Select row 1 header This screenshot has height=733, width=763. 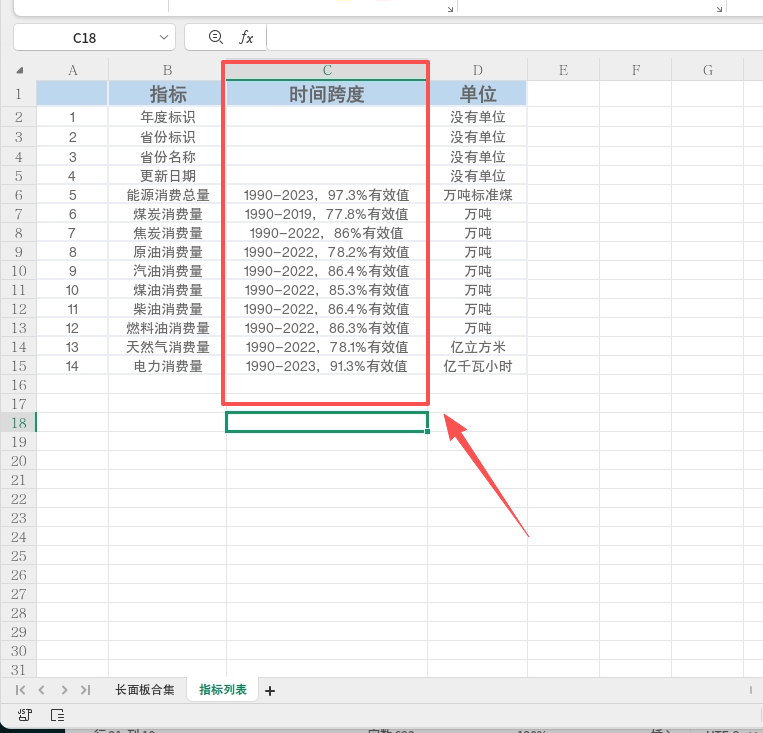pyautogui.click(x=18, y=93)
